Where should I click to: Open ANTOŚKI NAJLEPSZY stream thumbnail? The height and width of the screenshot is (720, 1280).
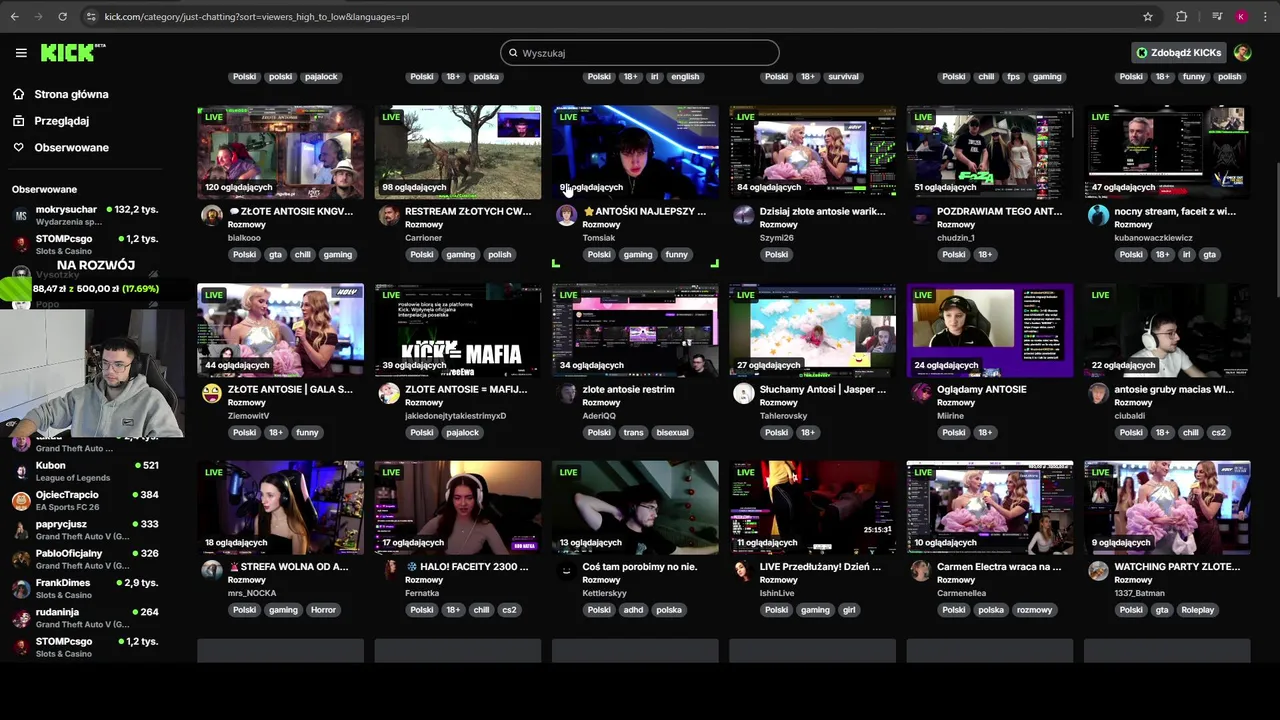coord(635,153)
